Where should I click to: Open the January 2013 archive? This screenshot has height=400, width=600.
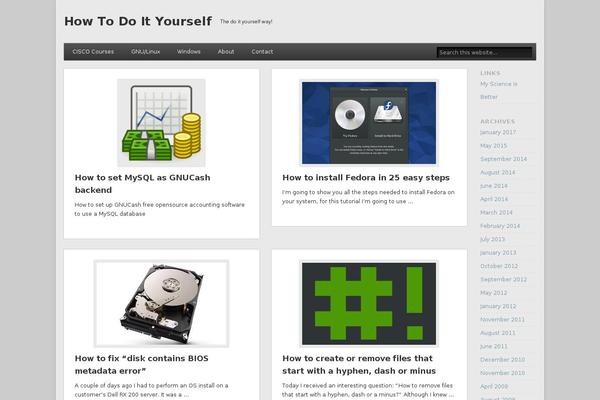[498, 253]
